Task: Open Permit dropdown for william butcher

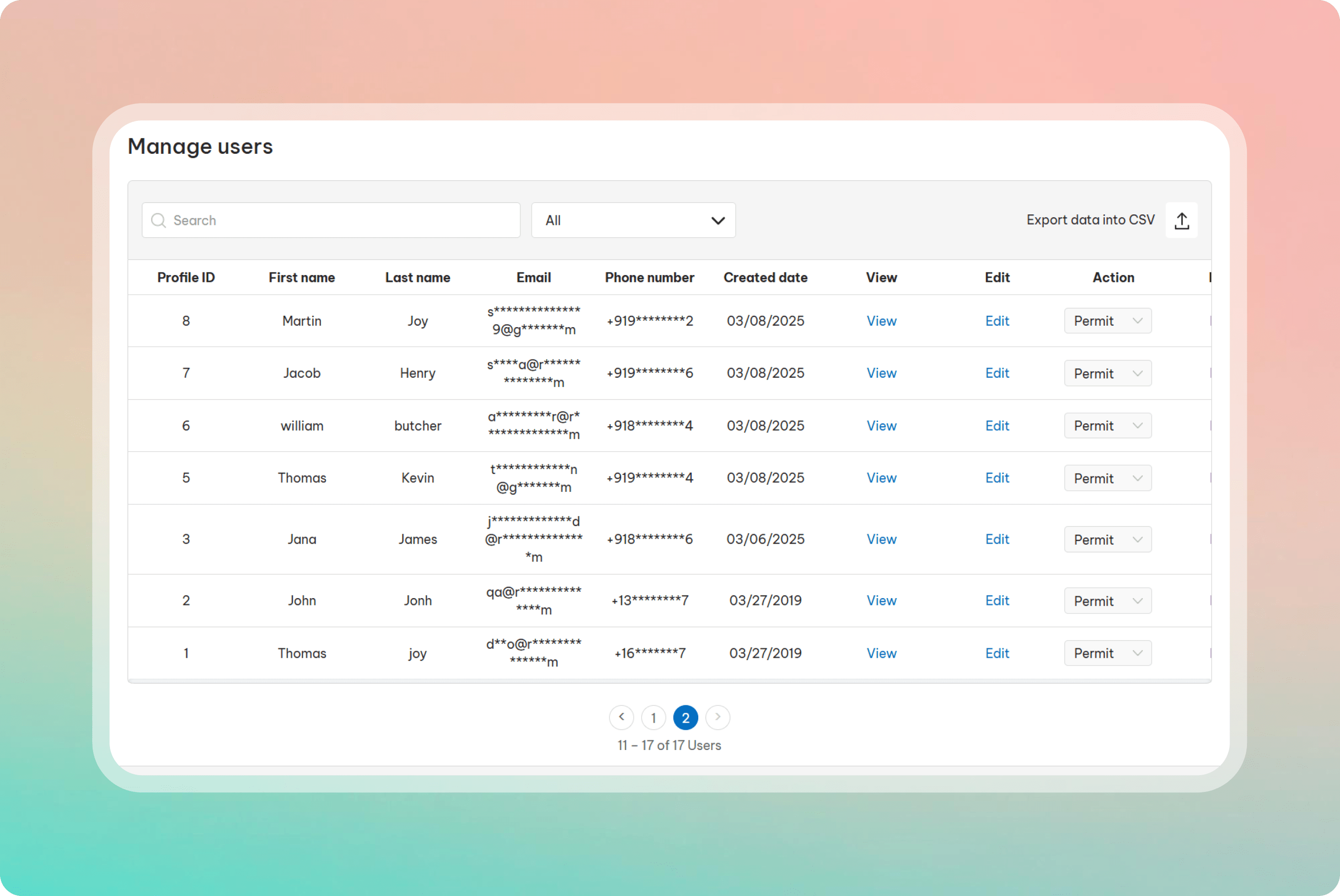Action: (x=1107, y=426)
